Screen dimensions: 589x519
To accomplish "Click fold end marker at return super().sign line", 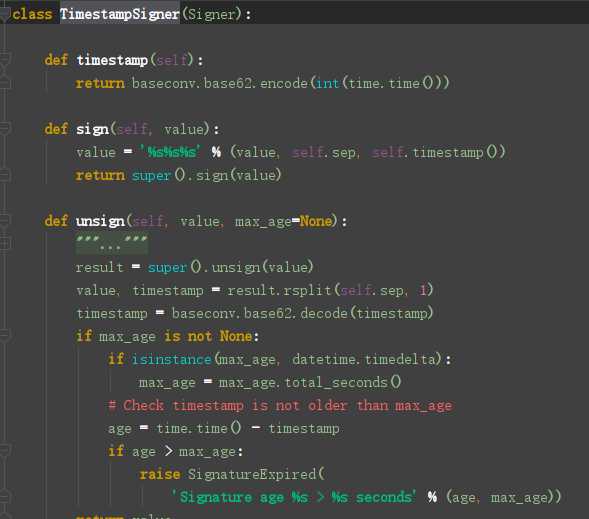I will [x=5, y=175].
